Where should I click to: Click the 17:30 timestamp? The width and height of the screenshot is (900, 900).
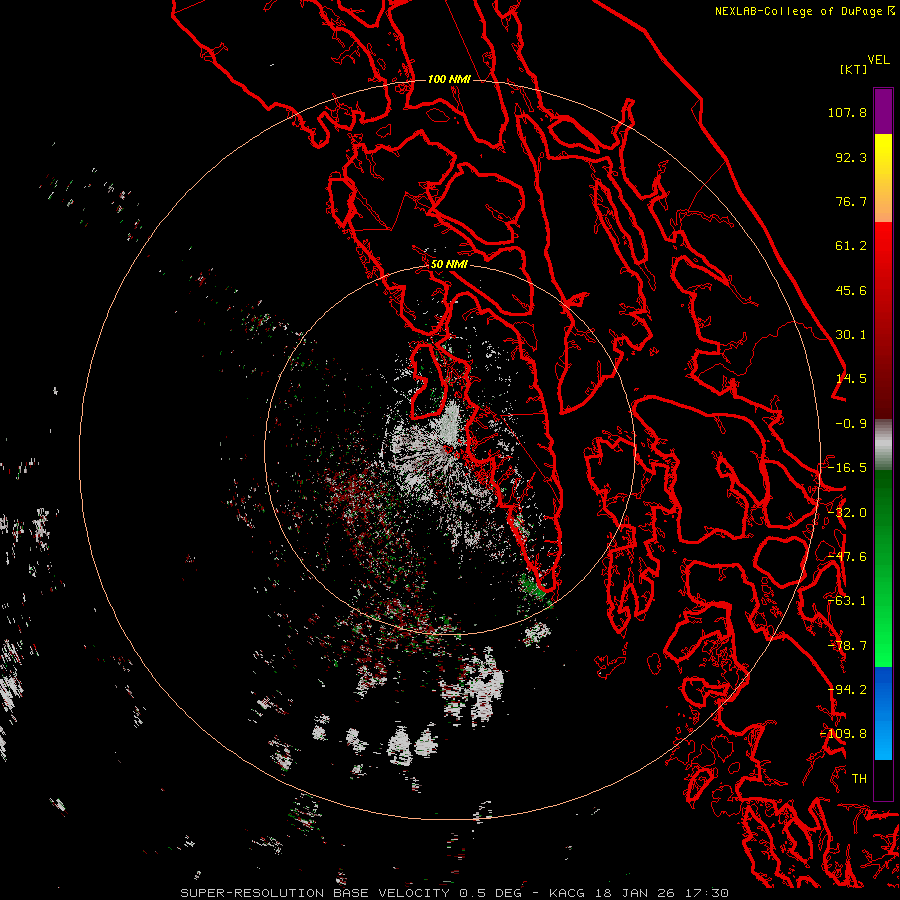[708, 893]
